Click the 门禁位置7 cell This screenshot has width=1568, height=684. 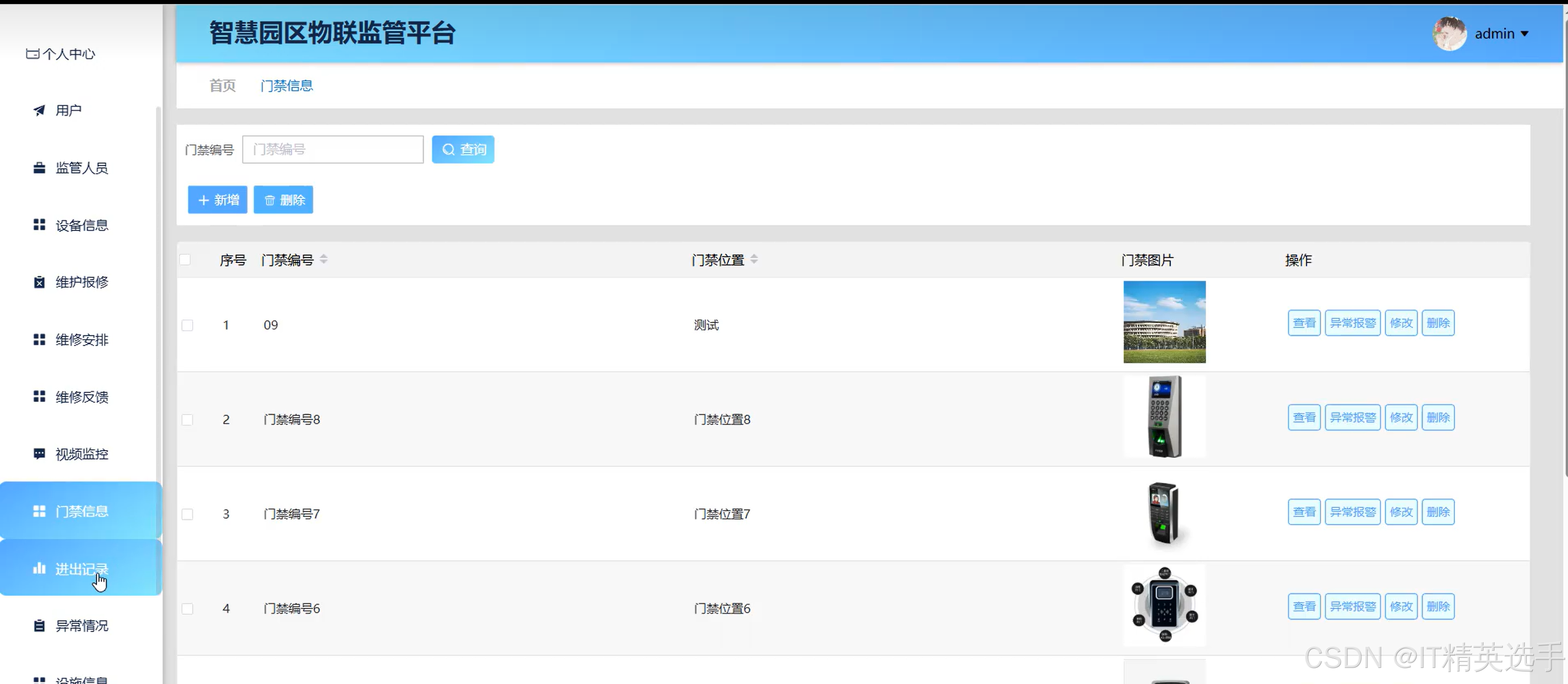722,514
